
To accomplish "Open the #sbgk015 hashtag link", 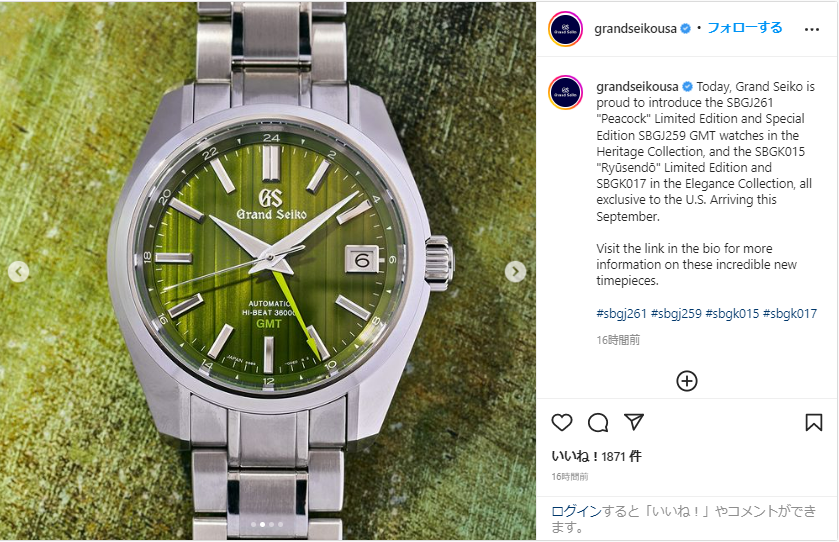I will [732, 314].
